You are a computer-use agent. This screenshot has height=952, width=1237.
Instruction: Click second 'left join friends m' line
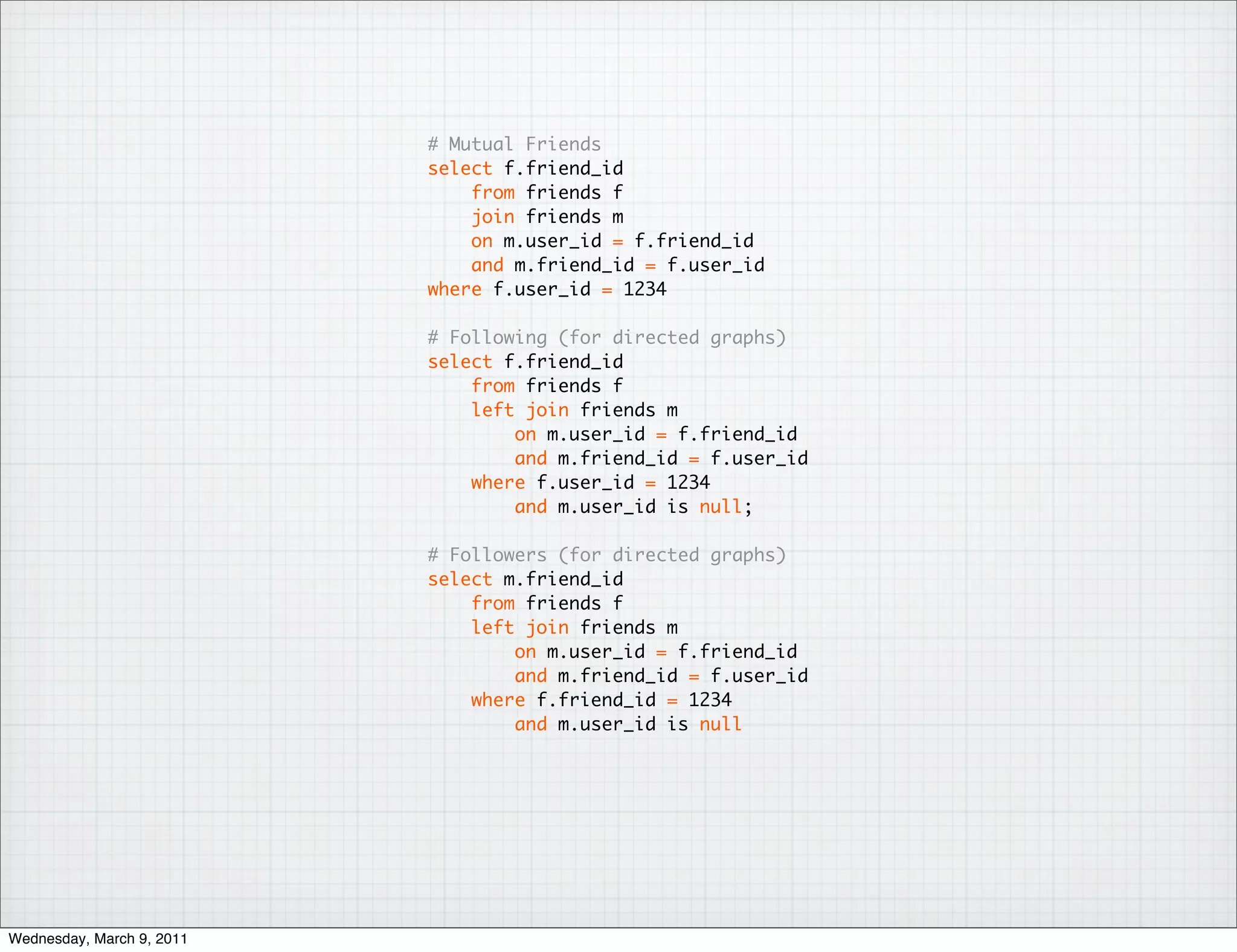tap(574, 627)
